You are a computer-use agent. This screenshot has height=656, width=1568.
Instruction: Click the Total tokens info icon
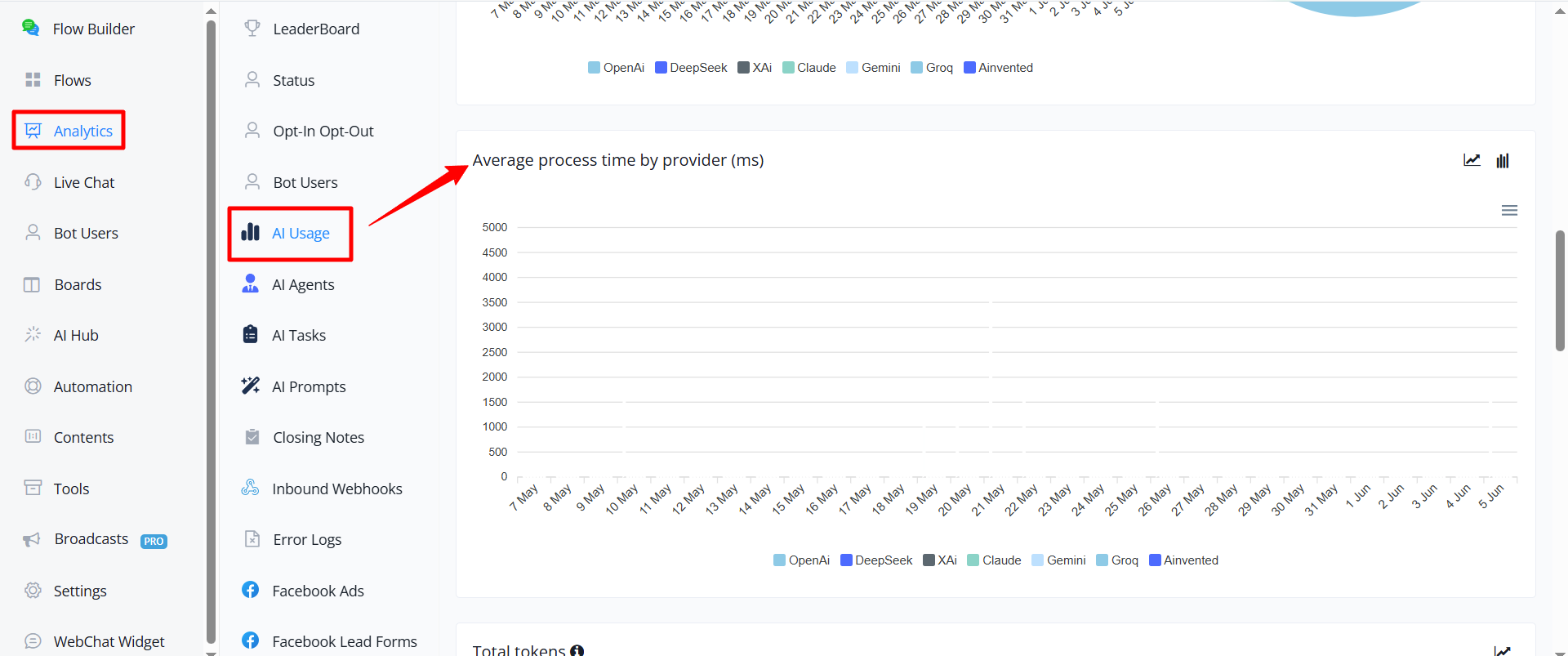tap(577, 651)
